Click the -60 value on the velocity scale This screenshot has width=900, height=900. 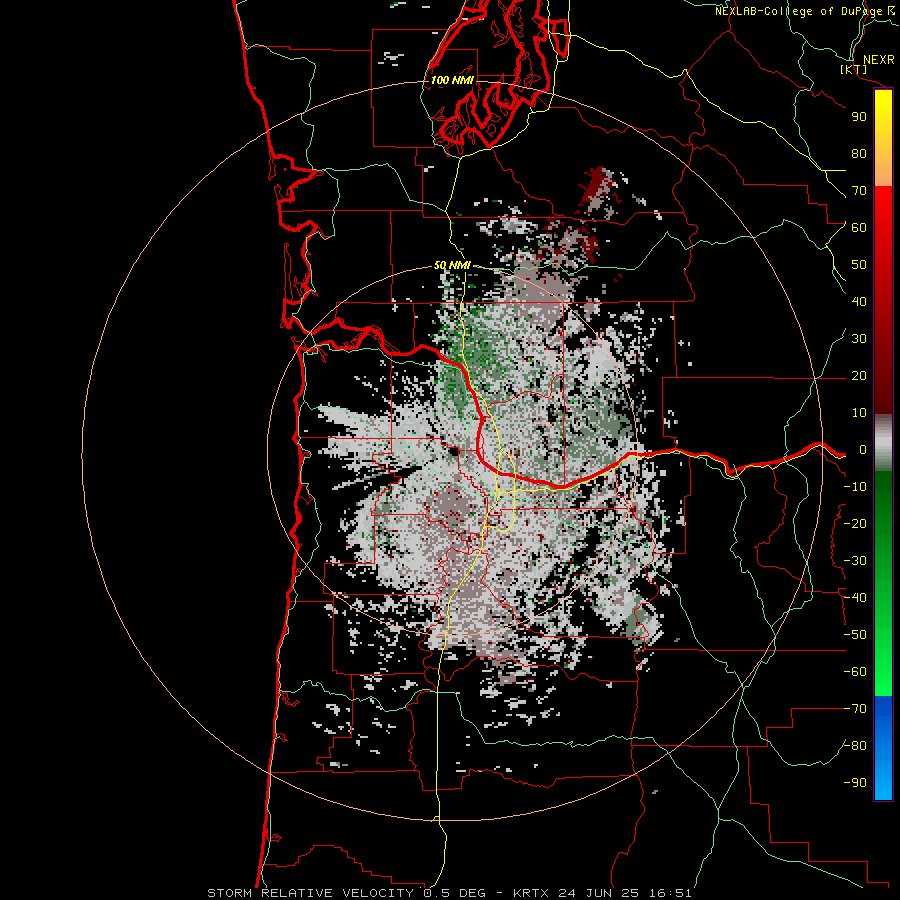[855, 672]
